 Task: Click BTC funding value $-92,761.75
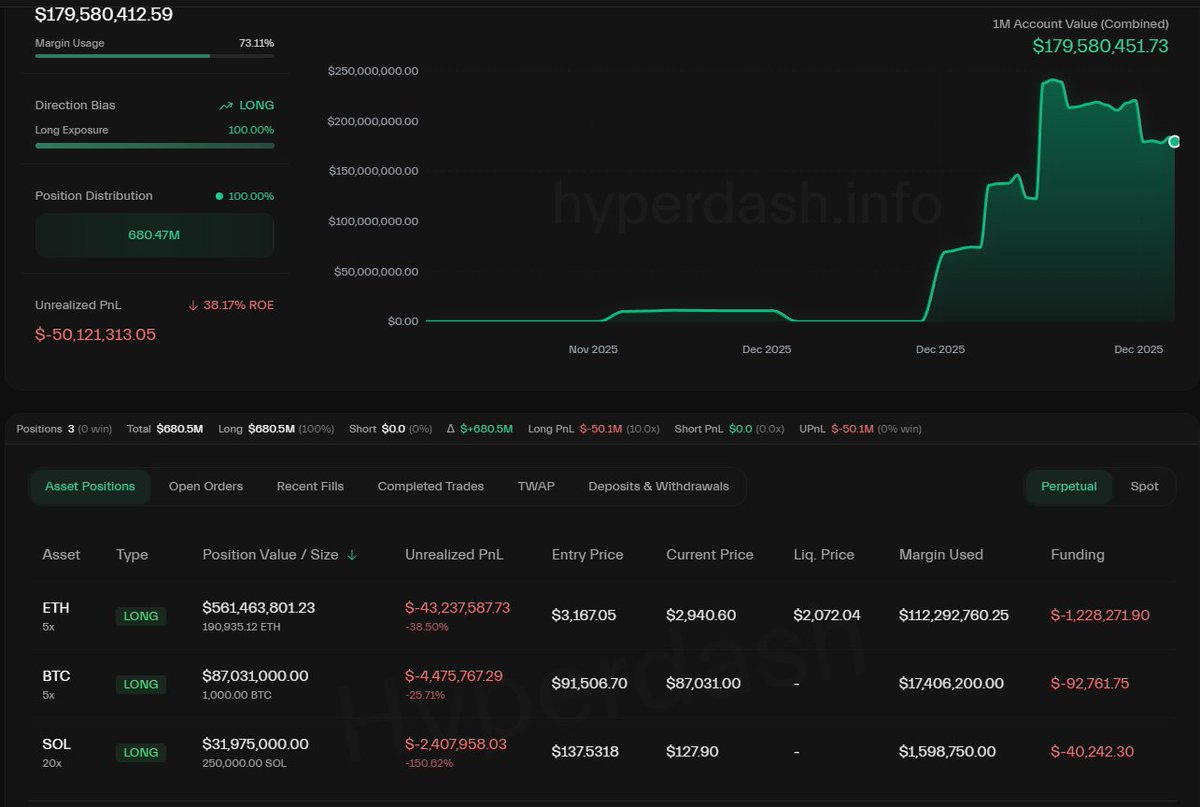(x=1090, y=684)
